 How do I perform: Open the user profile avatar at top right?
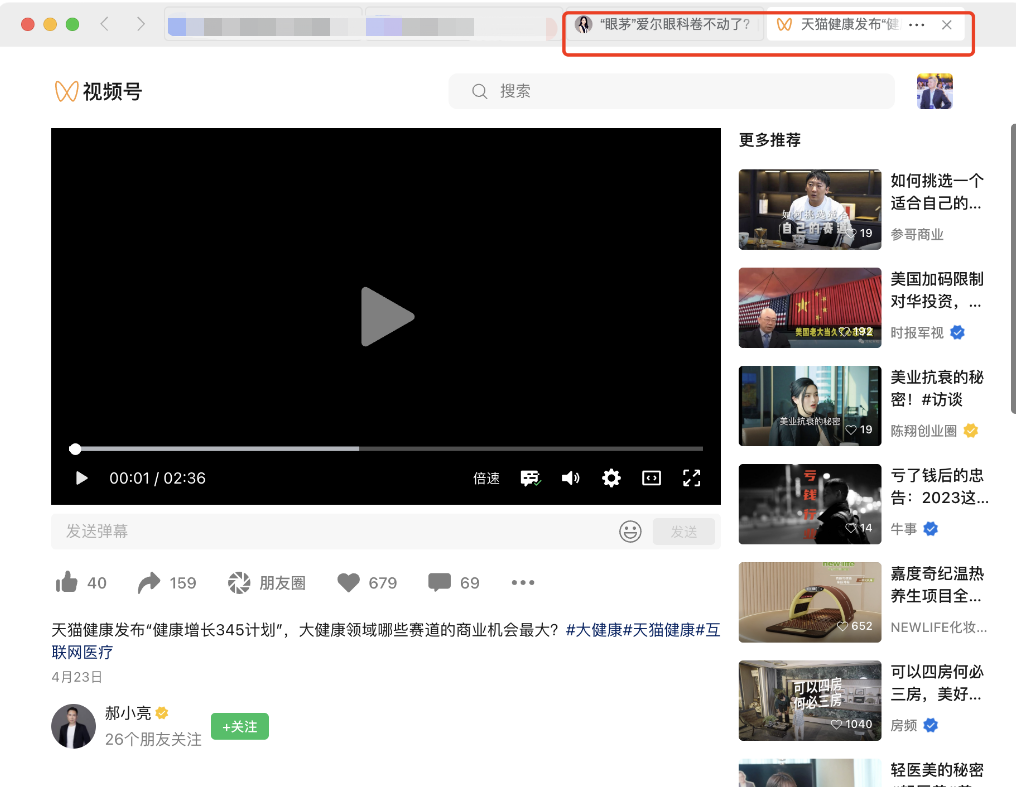934,91
